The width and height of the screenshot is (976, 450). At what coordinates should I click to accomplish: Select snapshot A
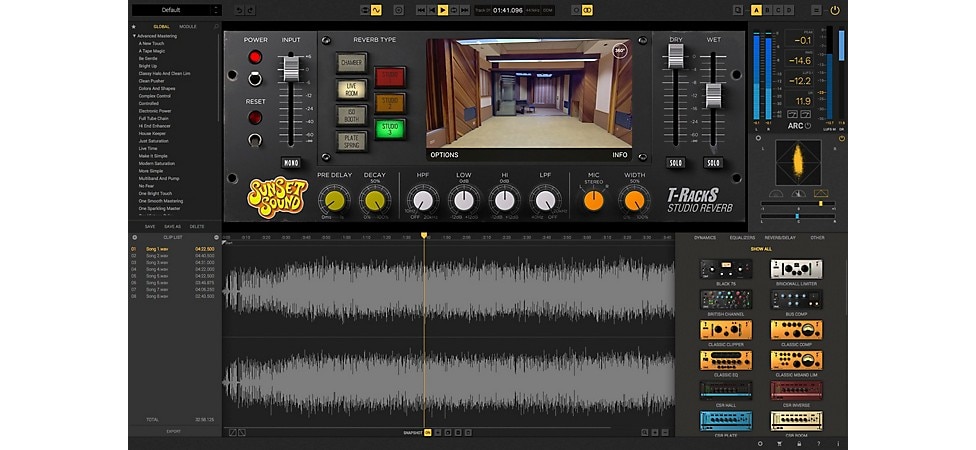pyautogui.click(x=756, y=10)
